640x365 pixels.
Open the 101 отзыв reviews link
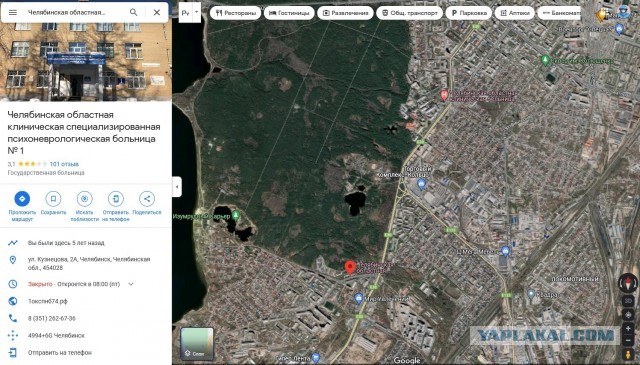pyautogui.click(x=64, y=164)
